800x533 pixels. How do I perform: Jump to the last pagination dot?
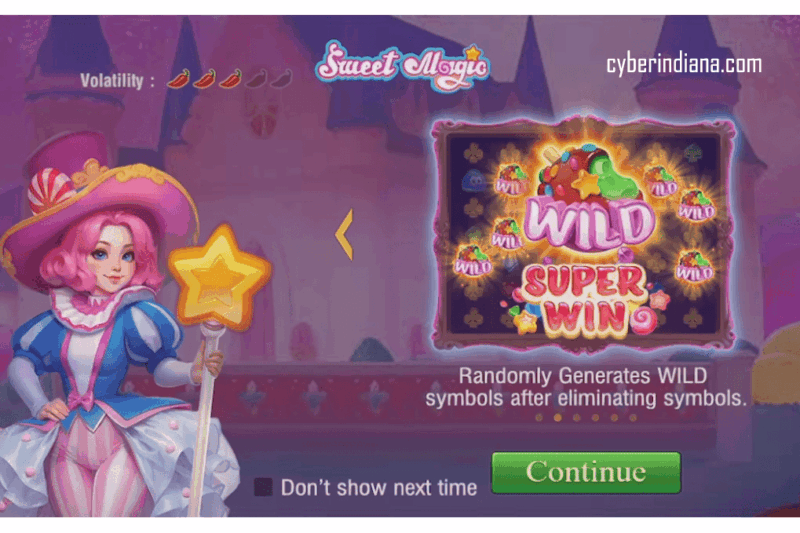click(x=633, y=418)
